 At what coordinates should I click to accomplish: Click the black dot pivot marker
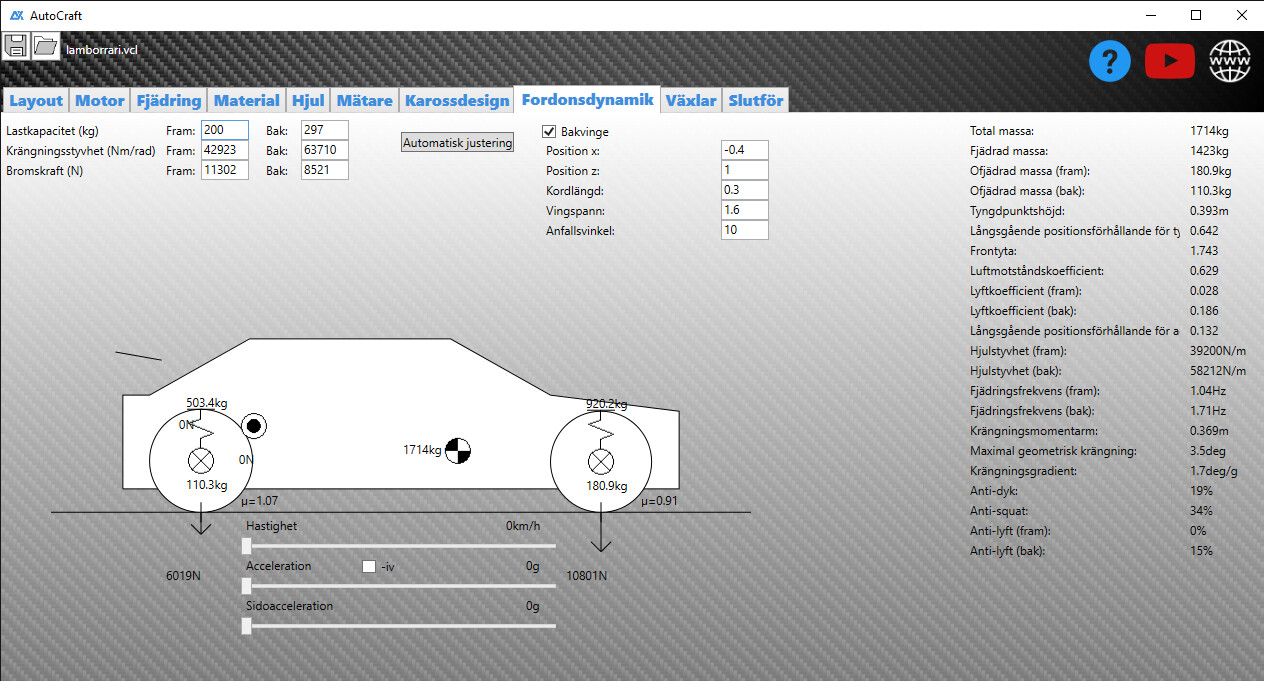[x=254, y=427]
